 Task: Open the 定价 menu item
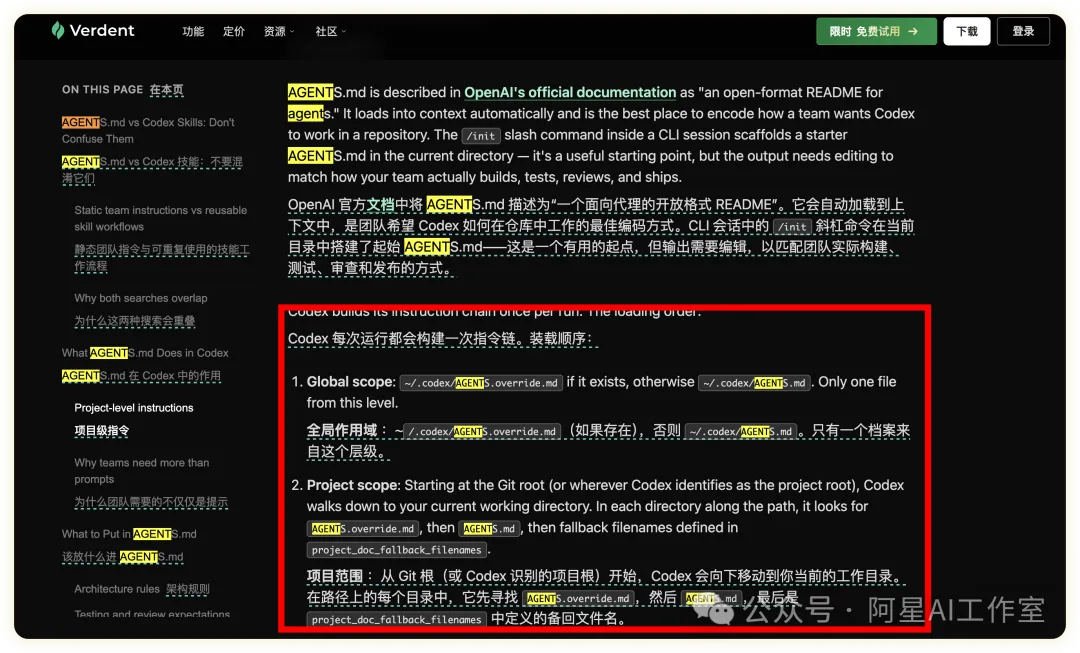click(x=233, y=31)
